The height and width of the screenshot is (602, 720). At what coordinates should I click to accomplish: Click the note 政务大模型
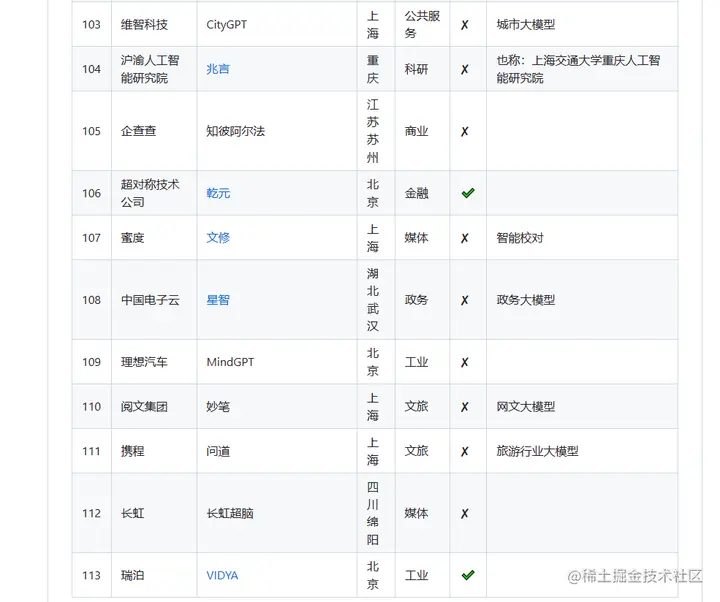coord(526,300)
